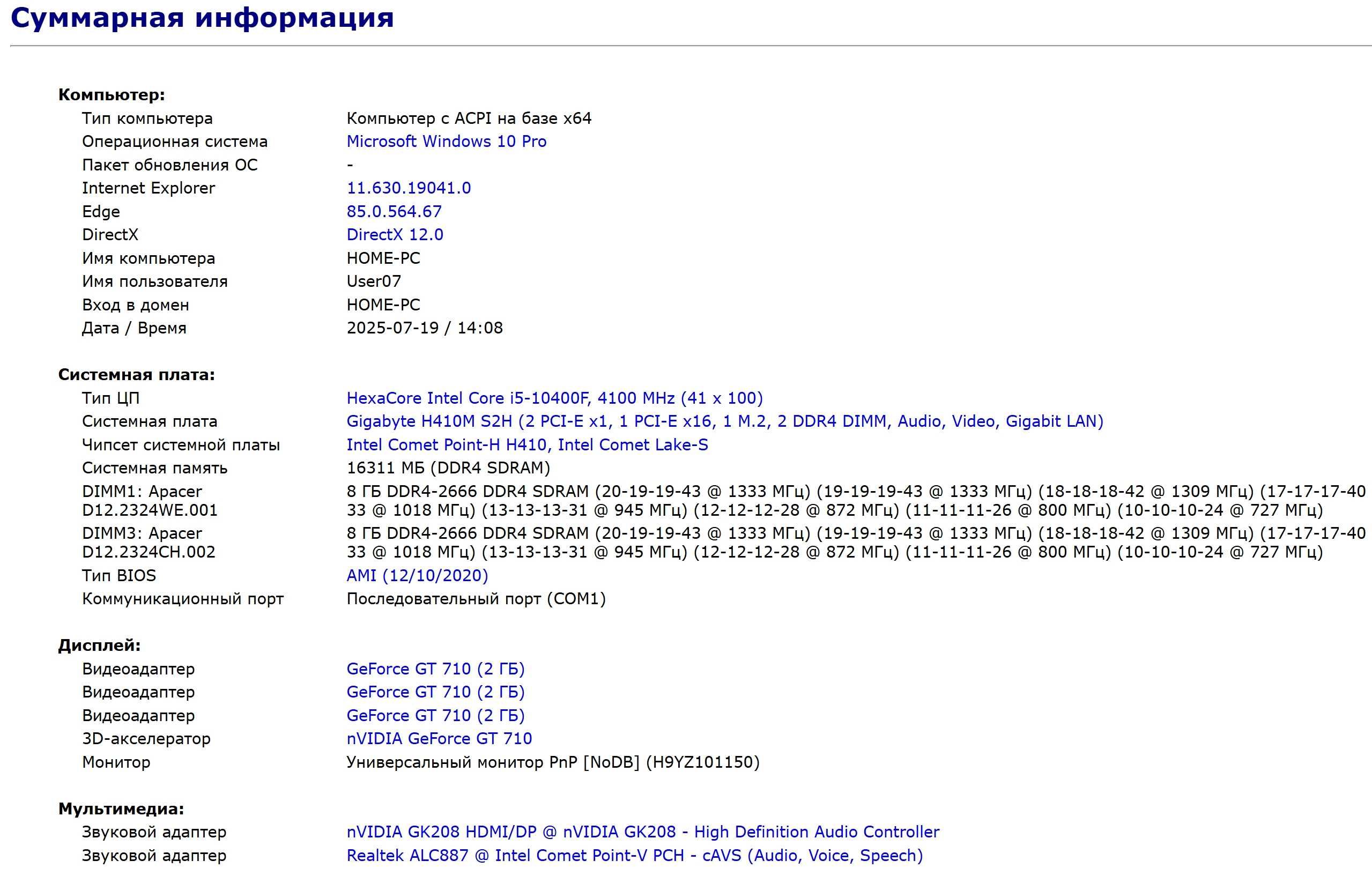Screen dimensions: 1372x883
Task: Click the '3D-акселератор' label
Action: click(146, 738)
